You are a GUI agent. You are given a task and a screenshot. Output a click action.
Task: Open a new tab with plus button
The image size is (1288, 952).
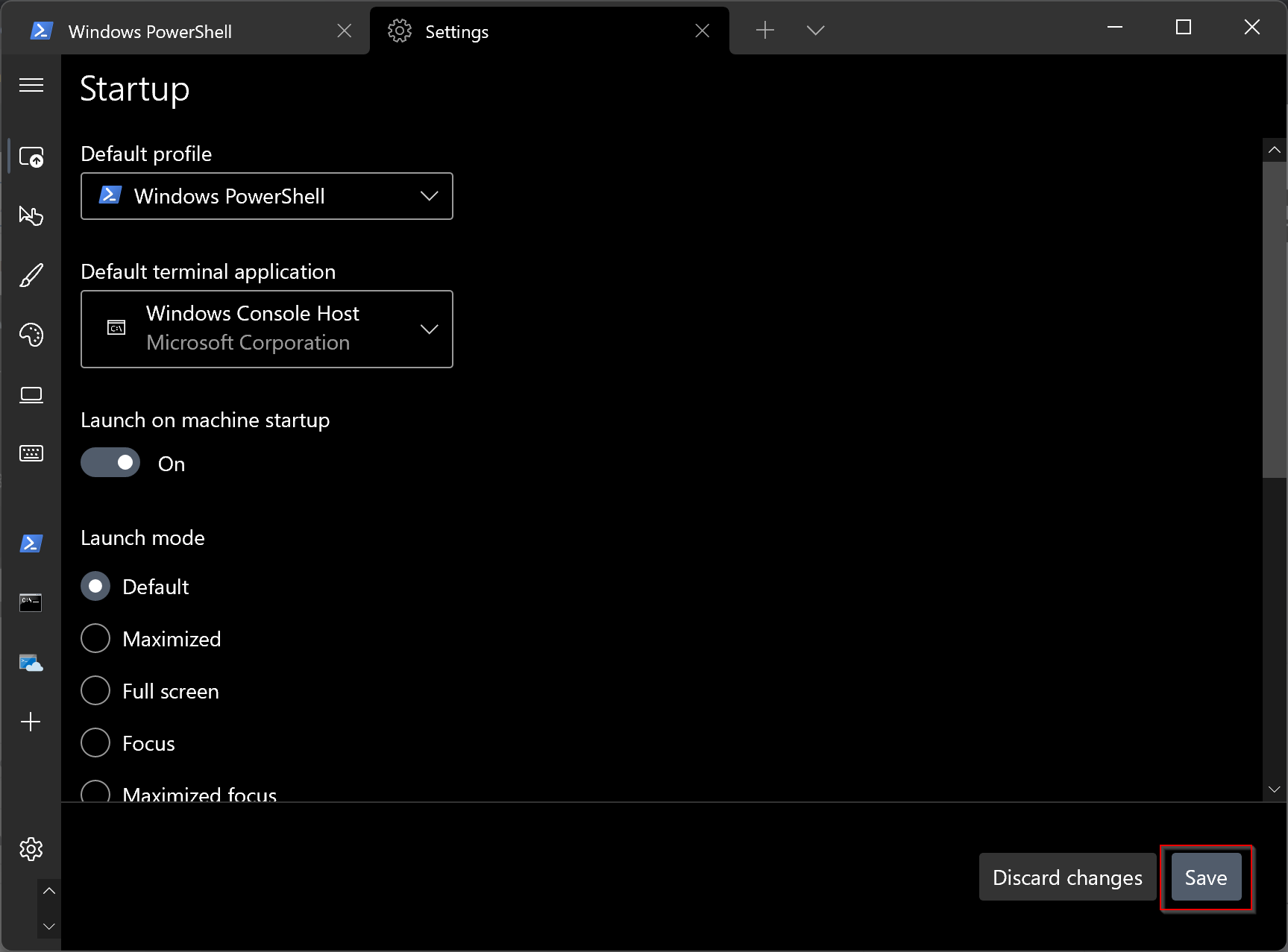click(765, 30)
